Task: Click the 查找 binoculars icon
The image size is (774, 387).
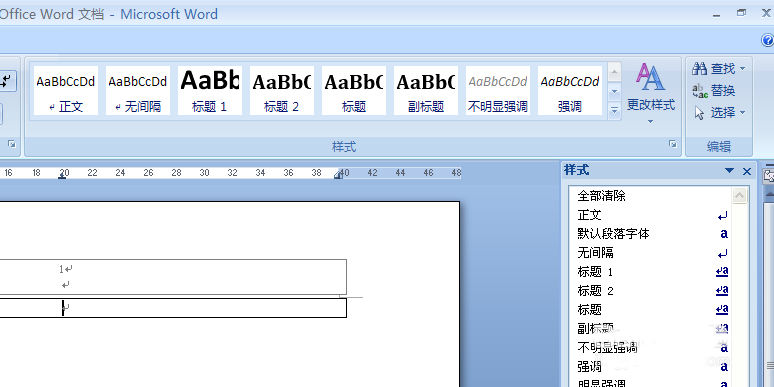Action: tap(699, 69)
